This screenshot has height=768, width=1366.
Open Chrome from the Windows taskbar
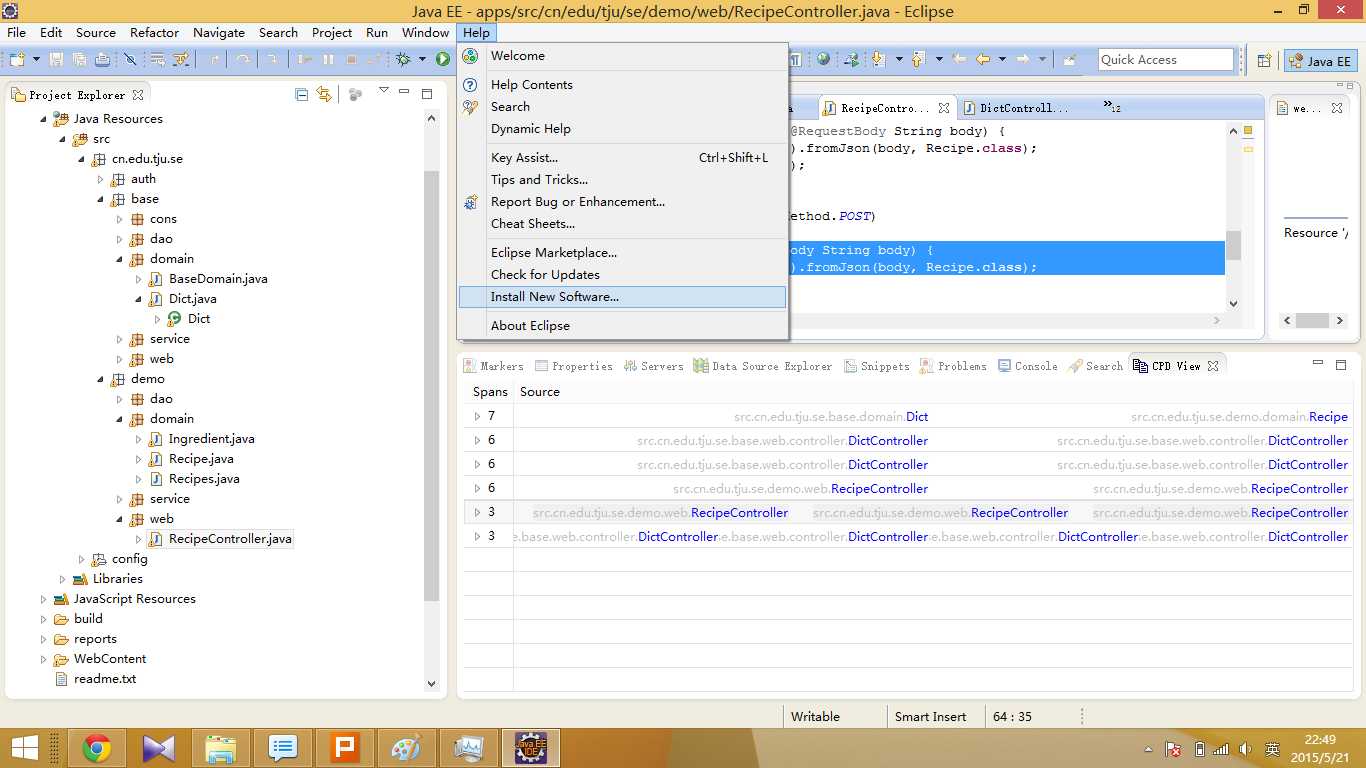pyautogui.click(x=97, y=748)
